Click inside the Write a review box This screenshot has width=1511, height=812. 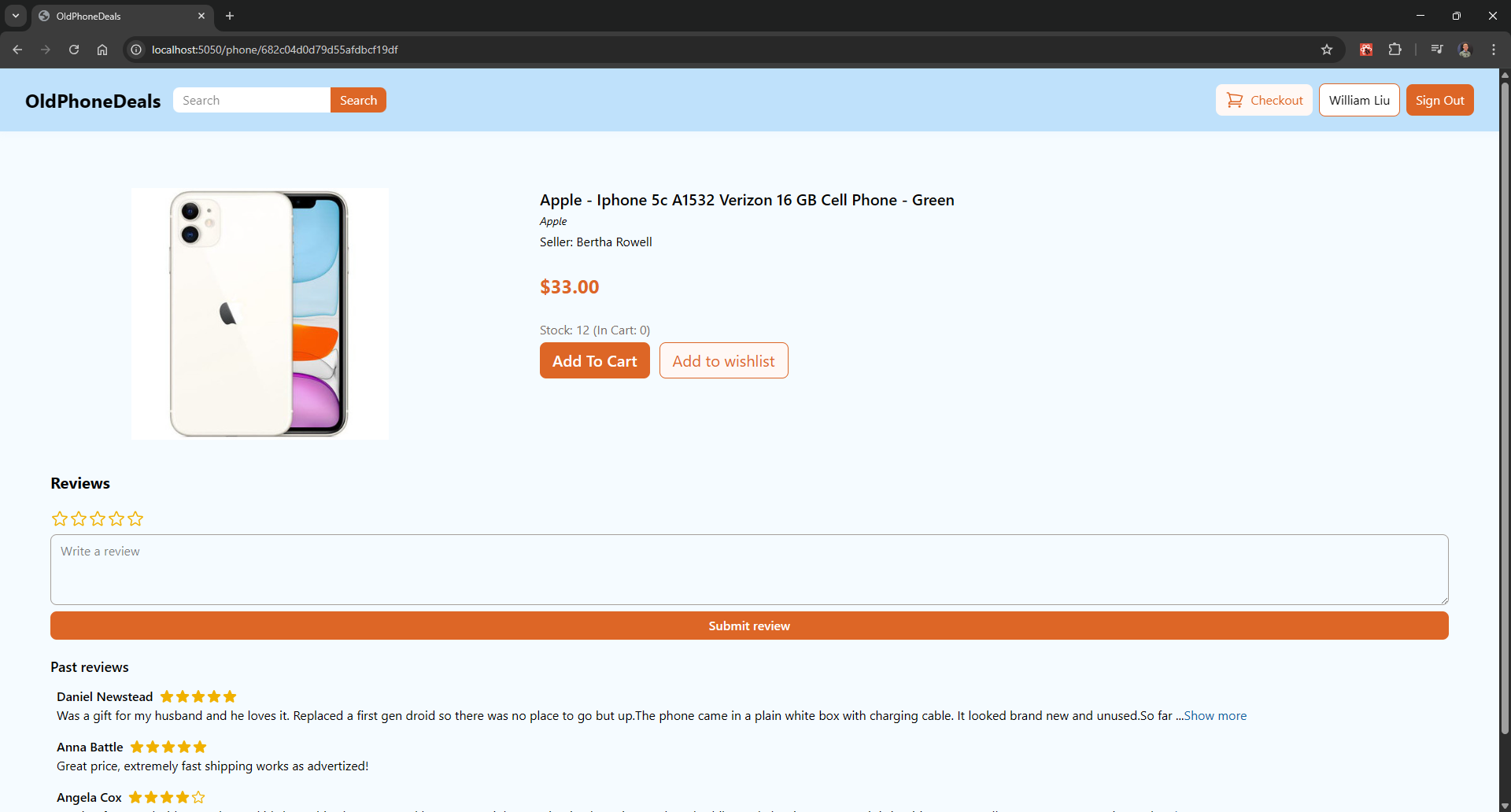[x=748, y=569]
